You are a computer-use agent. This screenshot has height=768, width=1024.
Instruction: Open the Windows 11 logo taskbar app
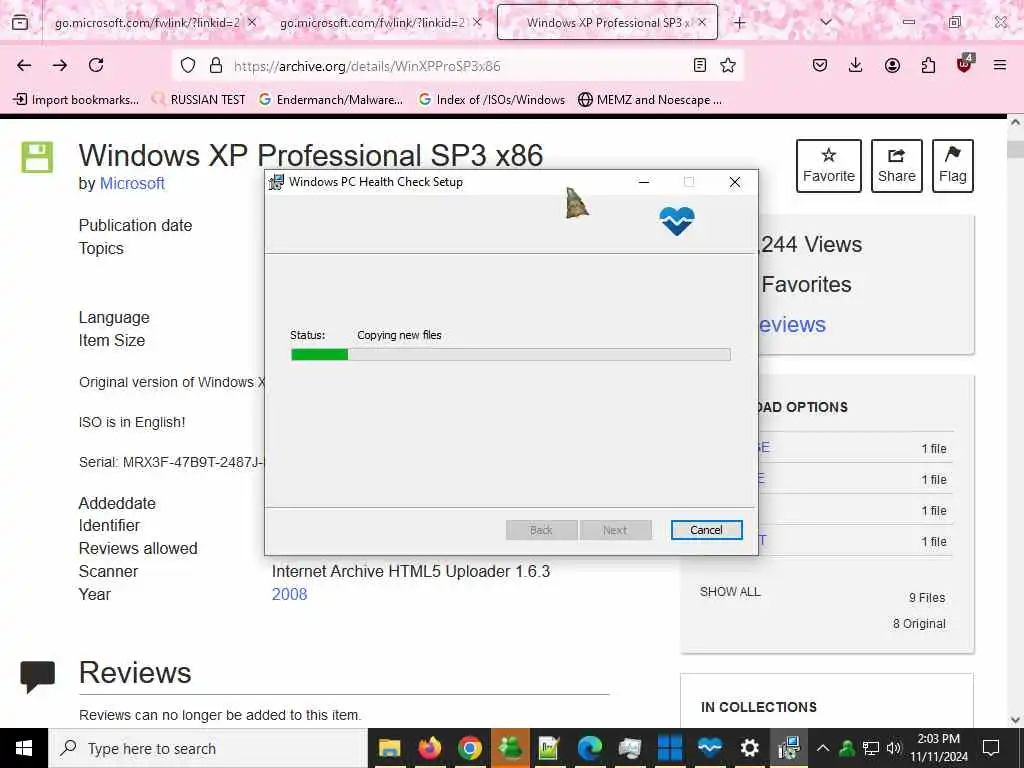click(x=669, y=748)
